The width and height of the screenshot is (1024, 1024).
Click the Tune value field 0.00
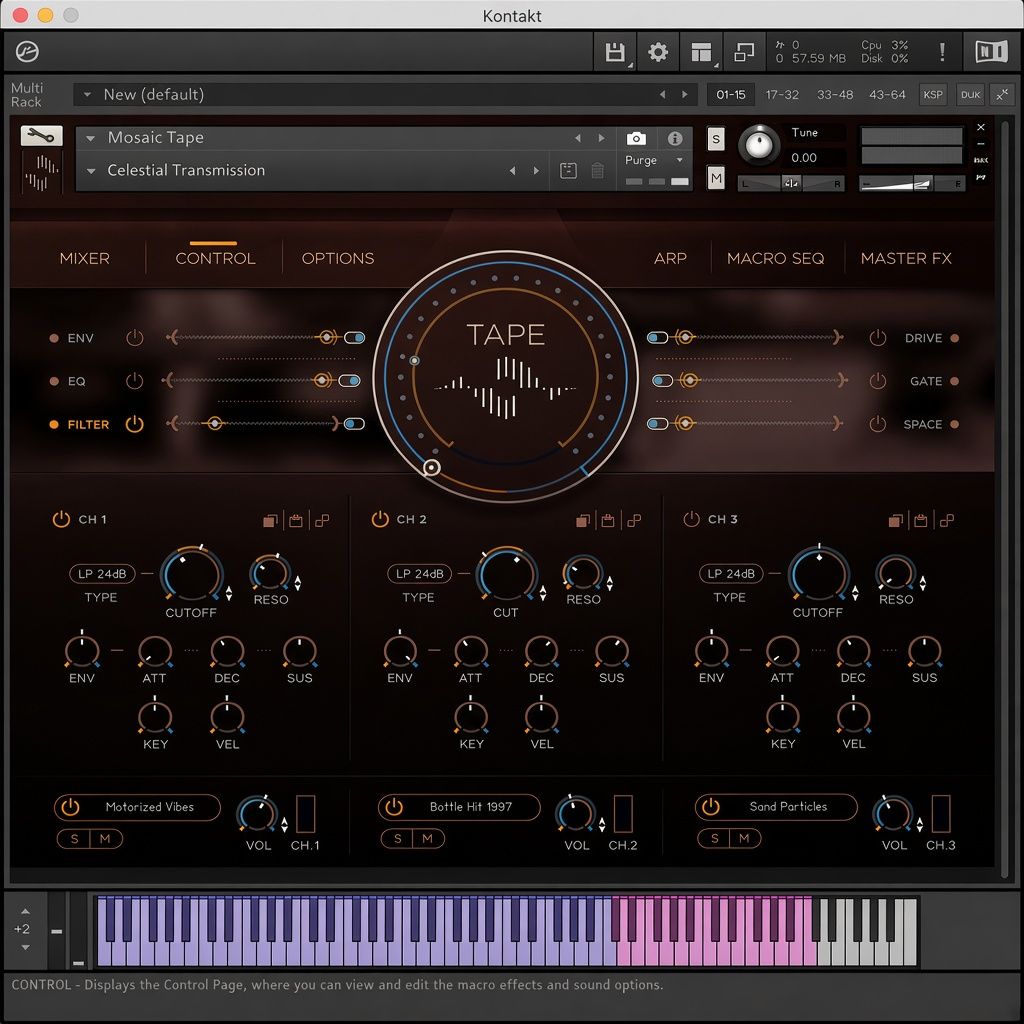click(x=804, y=157)
